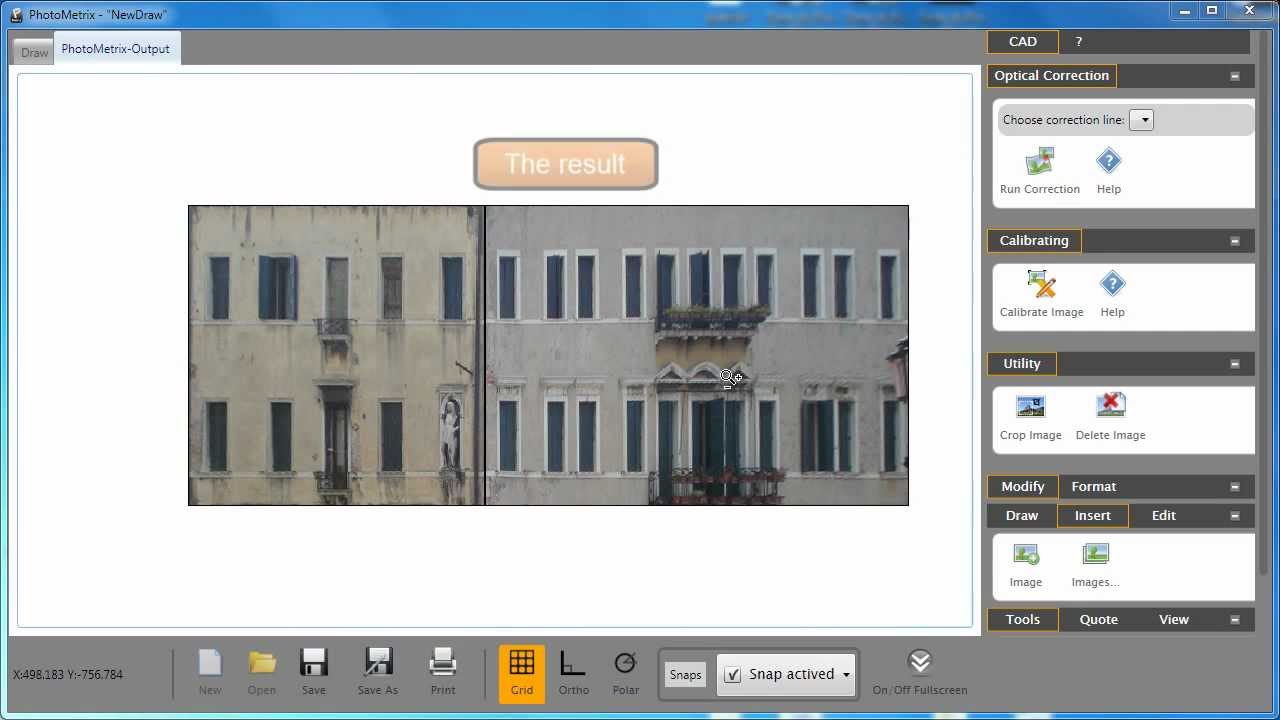Open the View tab
Viewport: 1280px width, 720px height.
[x=1174, y=620]
